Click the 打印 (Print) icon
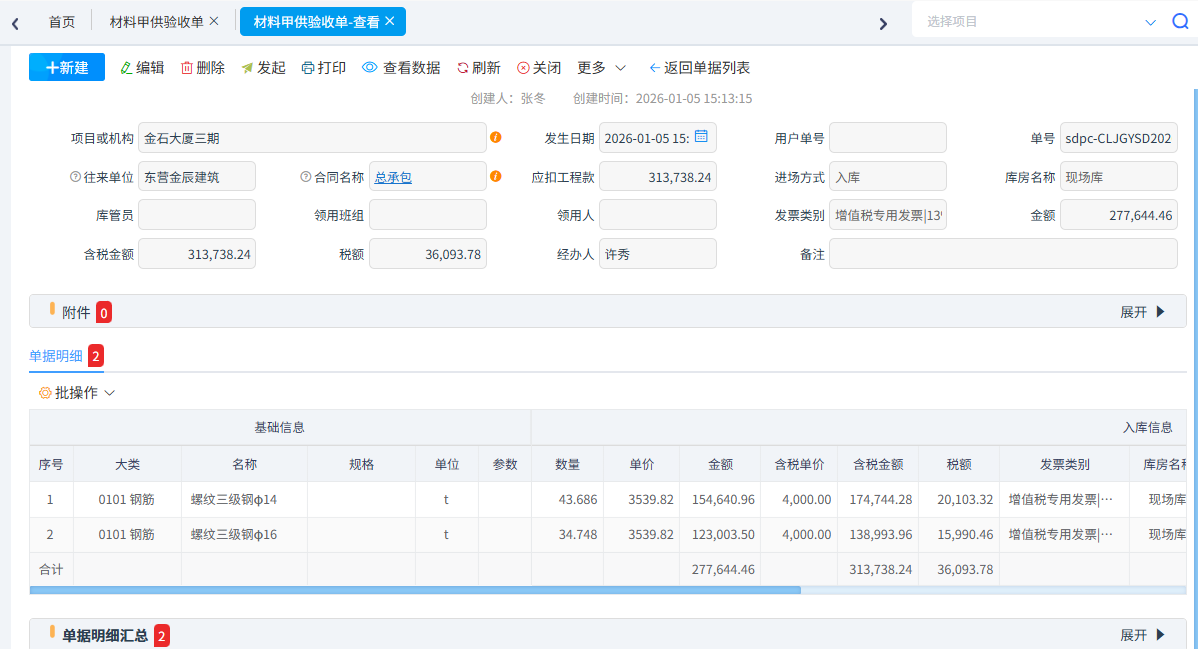 click(x=309, y=68)
